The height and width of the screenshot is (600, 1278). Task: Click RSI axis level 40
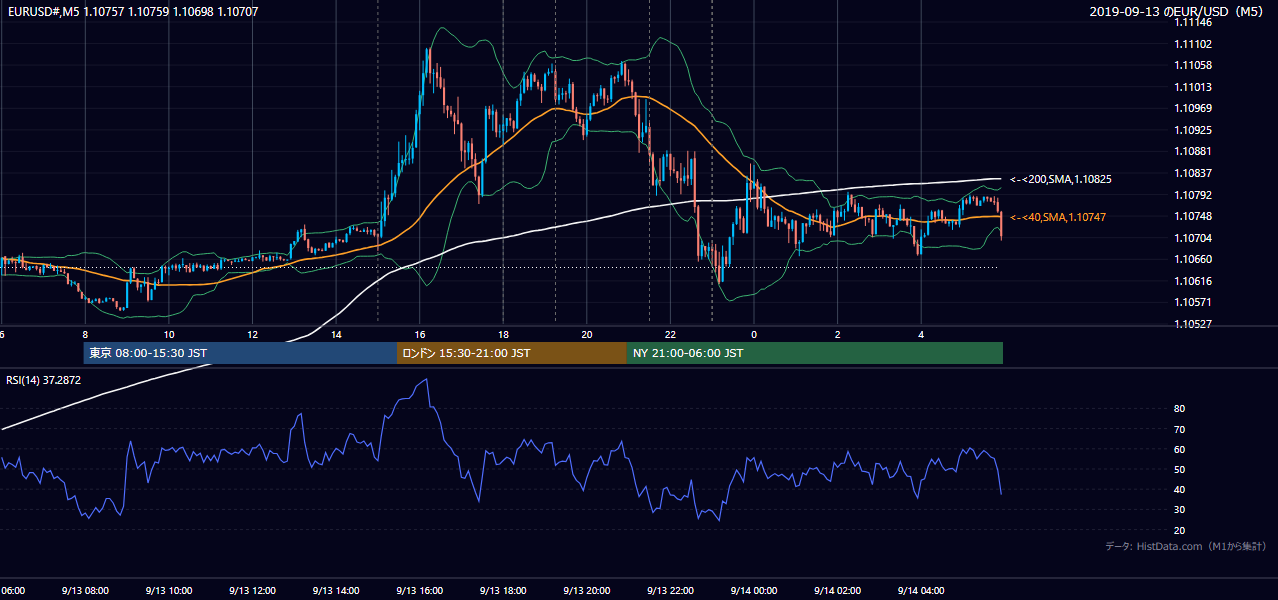(x=1179, y=489)
